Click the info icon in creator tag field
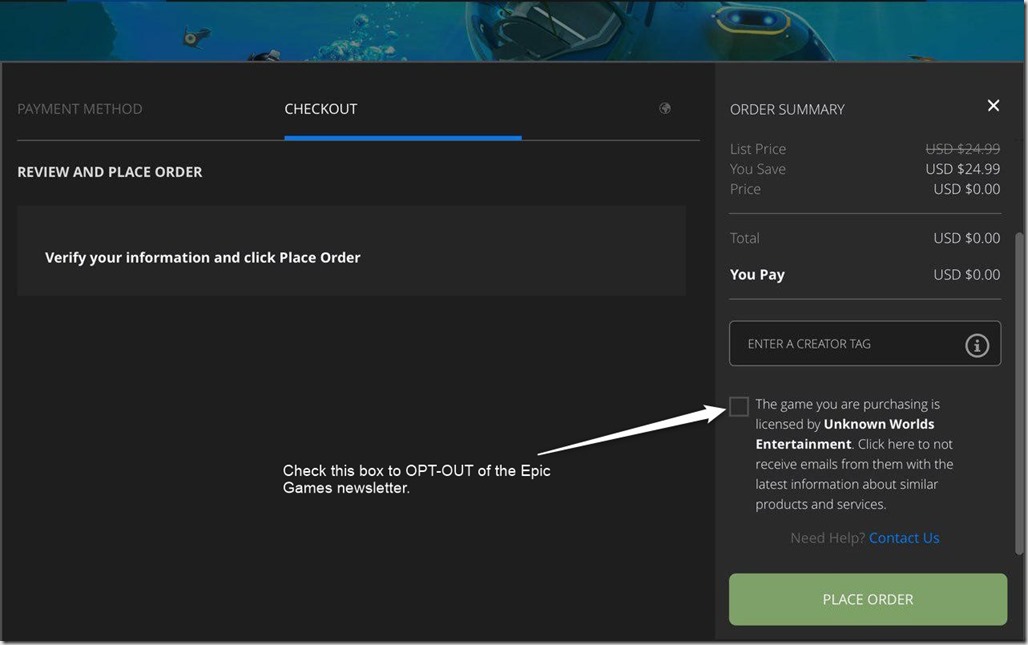The width and height of the screenshot is (1028, 645). [976, 345]
